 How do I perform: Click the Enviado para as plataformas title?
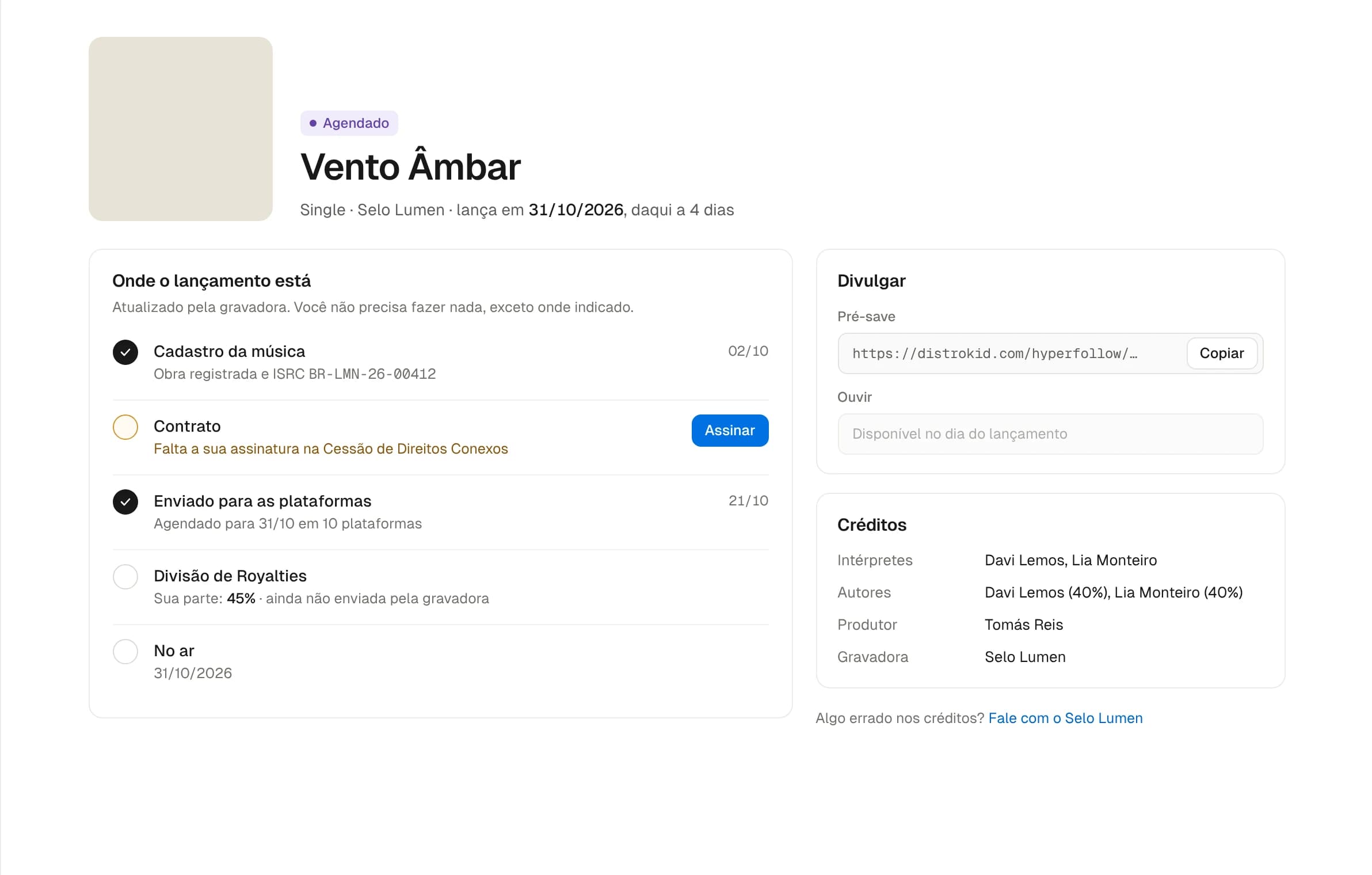click(x=262, y=501)
